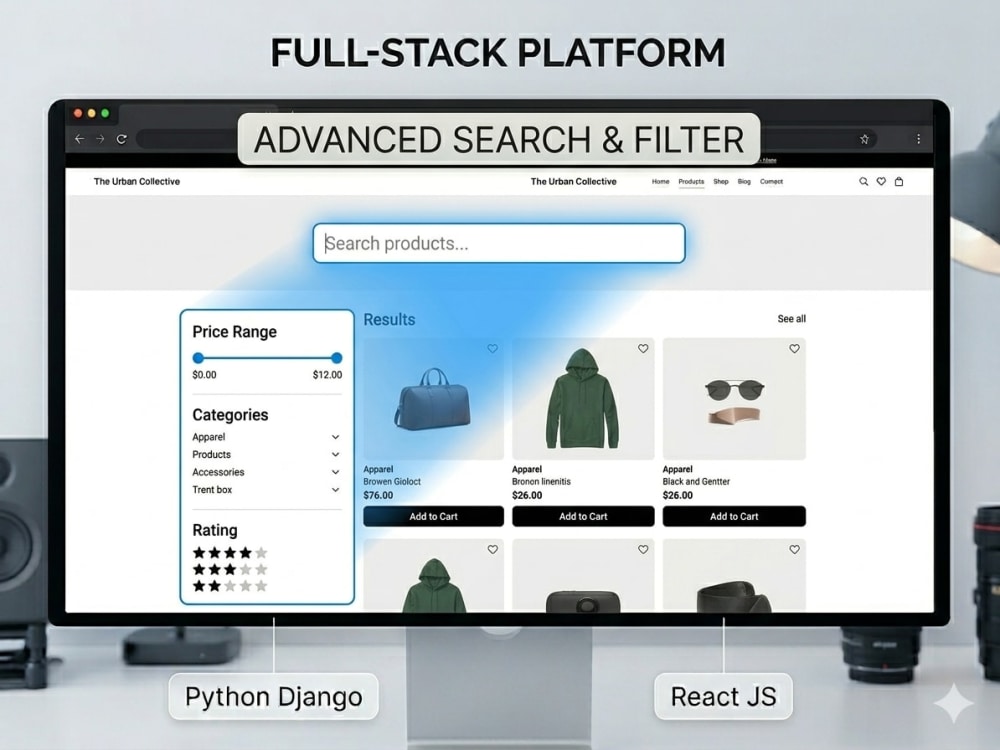Open the sunglasses product image
This screenshot has width=1000, height=750.
pyautogui.click(x=734, y=399)
